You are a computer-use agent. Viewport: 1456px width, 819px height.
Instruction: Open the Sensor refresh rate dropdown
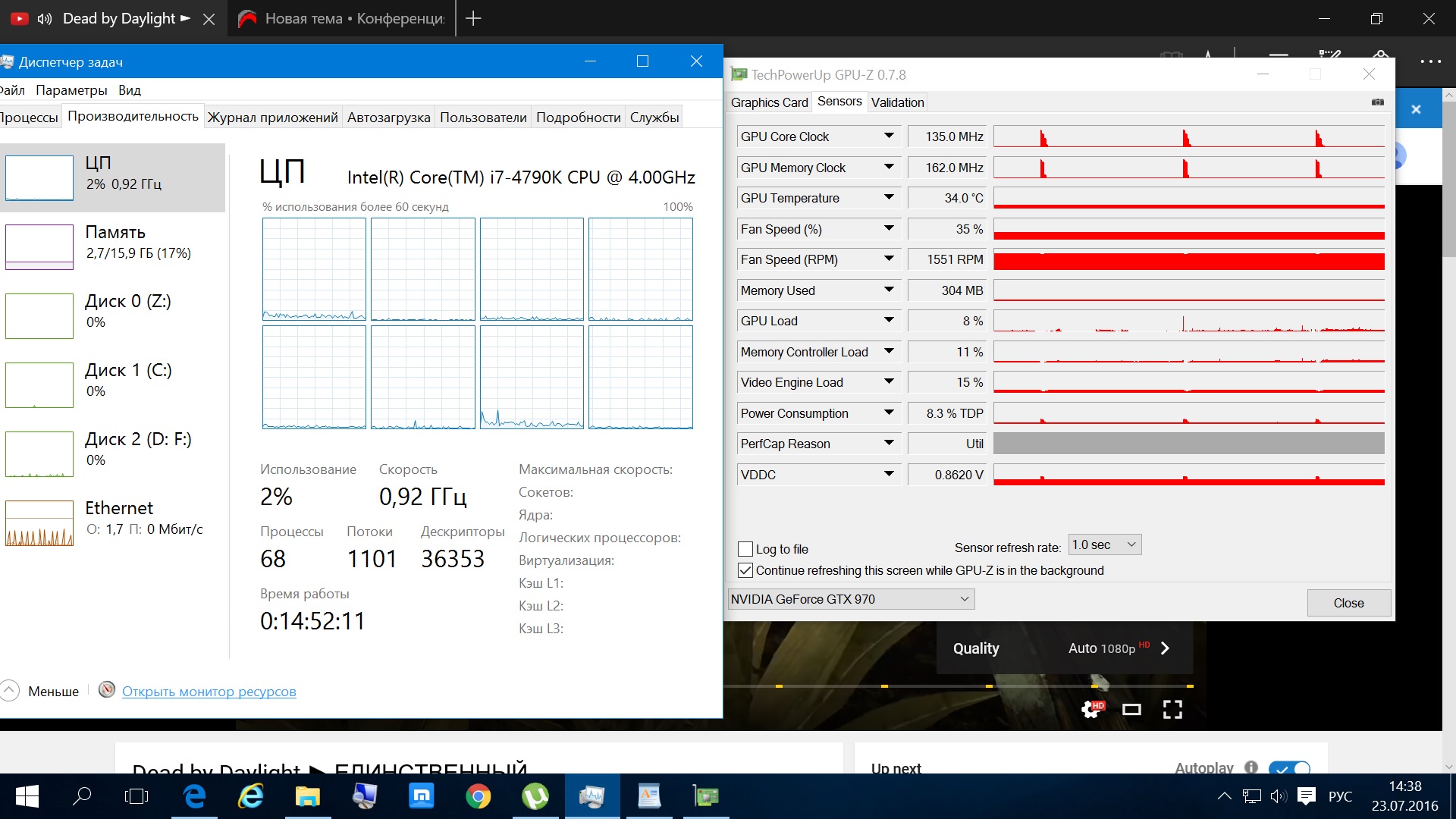click(x=1104, y=544)
